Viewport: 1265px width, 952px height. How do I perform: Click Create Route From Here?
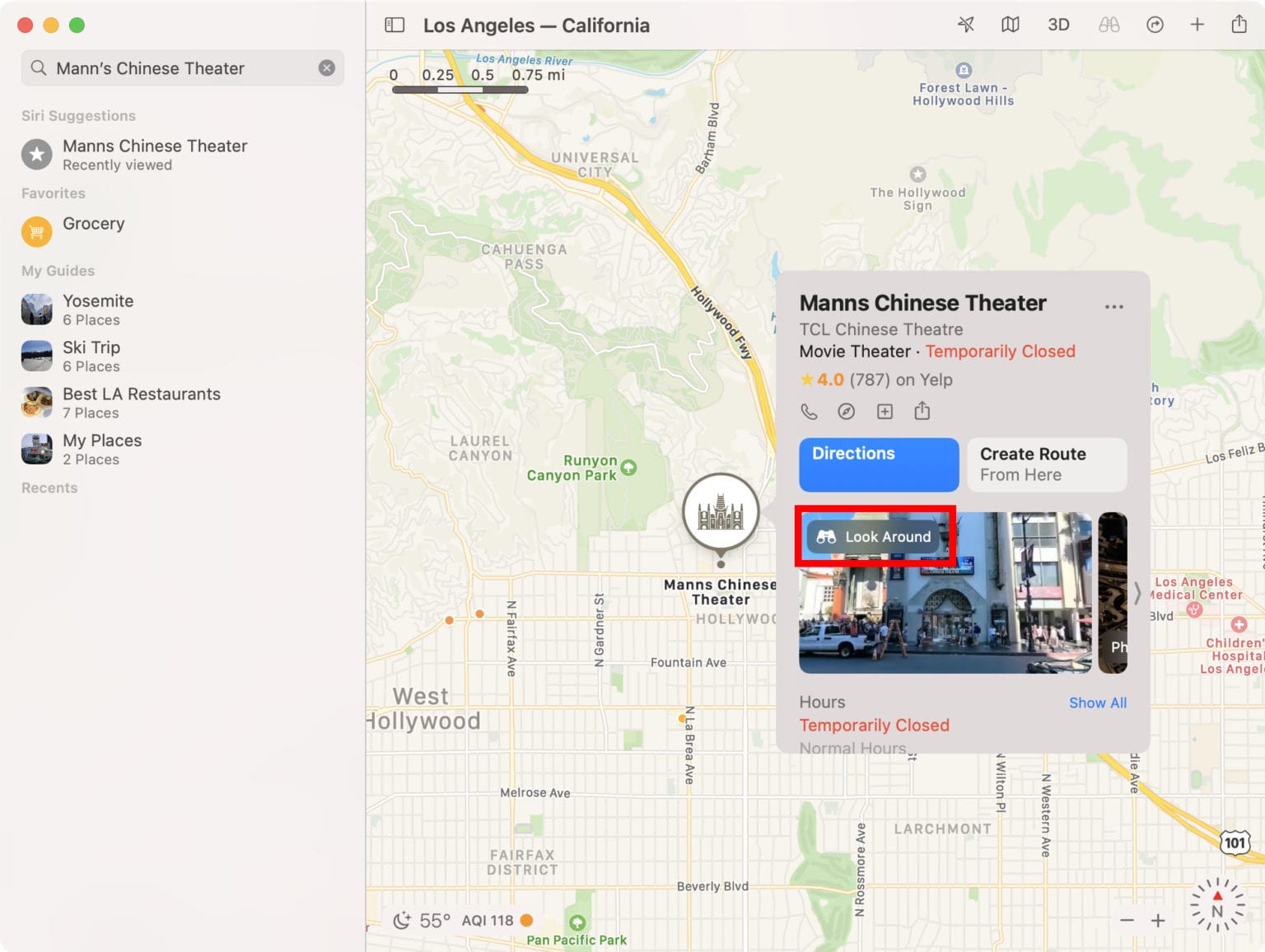[x=1046, y=464]
